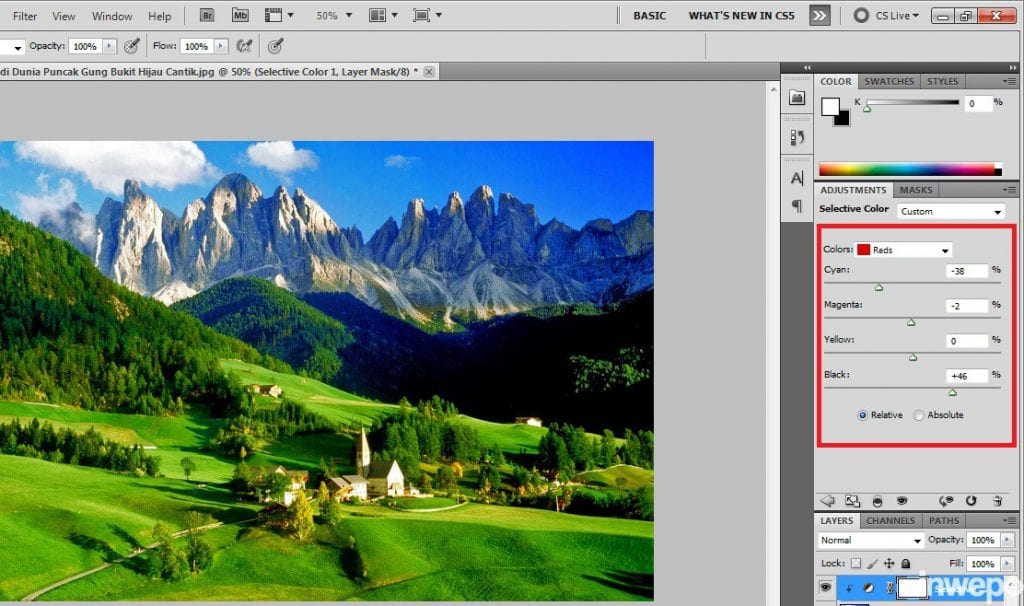Open the Window menu
Image resolution: width=1024 pixels, height=606 pixels.
click(x=112, y=16)
